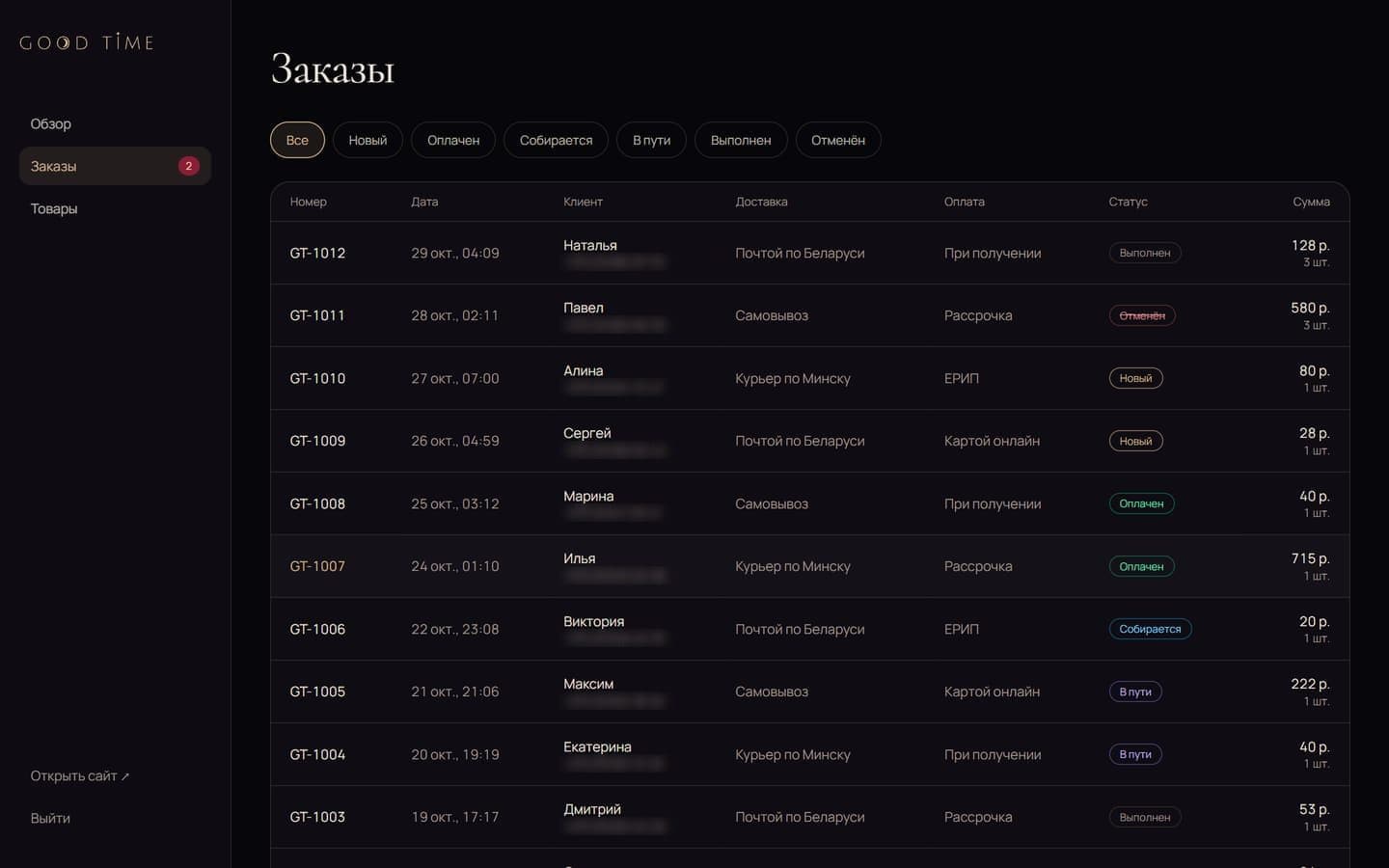Click the date 27 окт., 07:00

pos(455,378)
